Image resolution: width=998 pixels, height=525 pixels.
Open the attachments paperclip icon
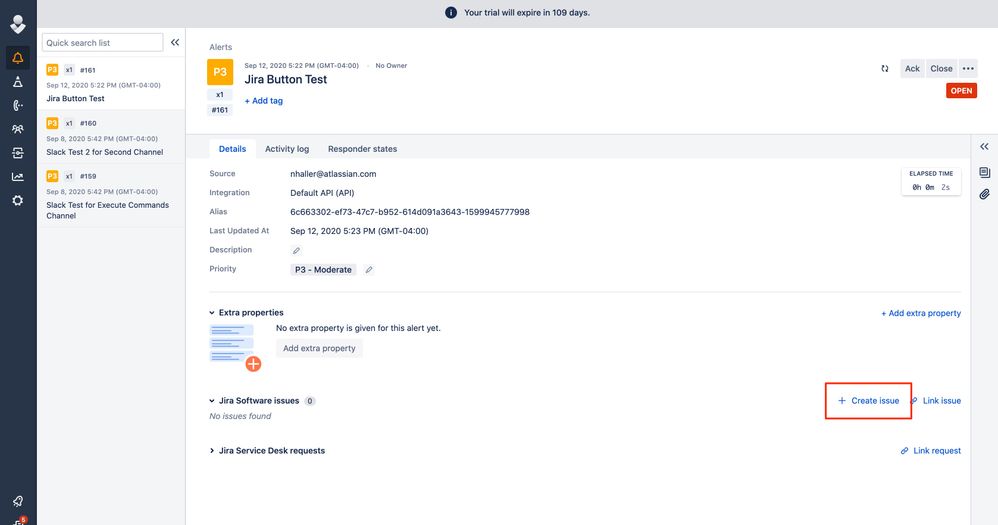tap(985, 194)
